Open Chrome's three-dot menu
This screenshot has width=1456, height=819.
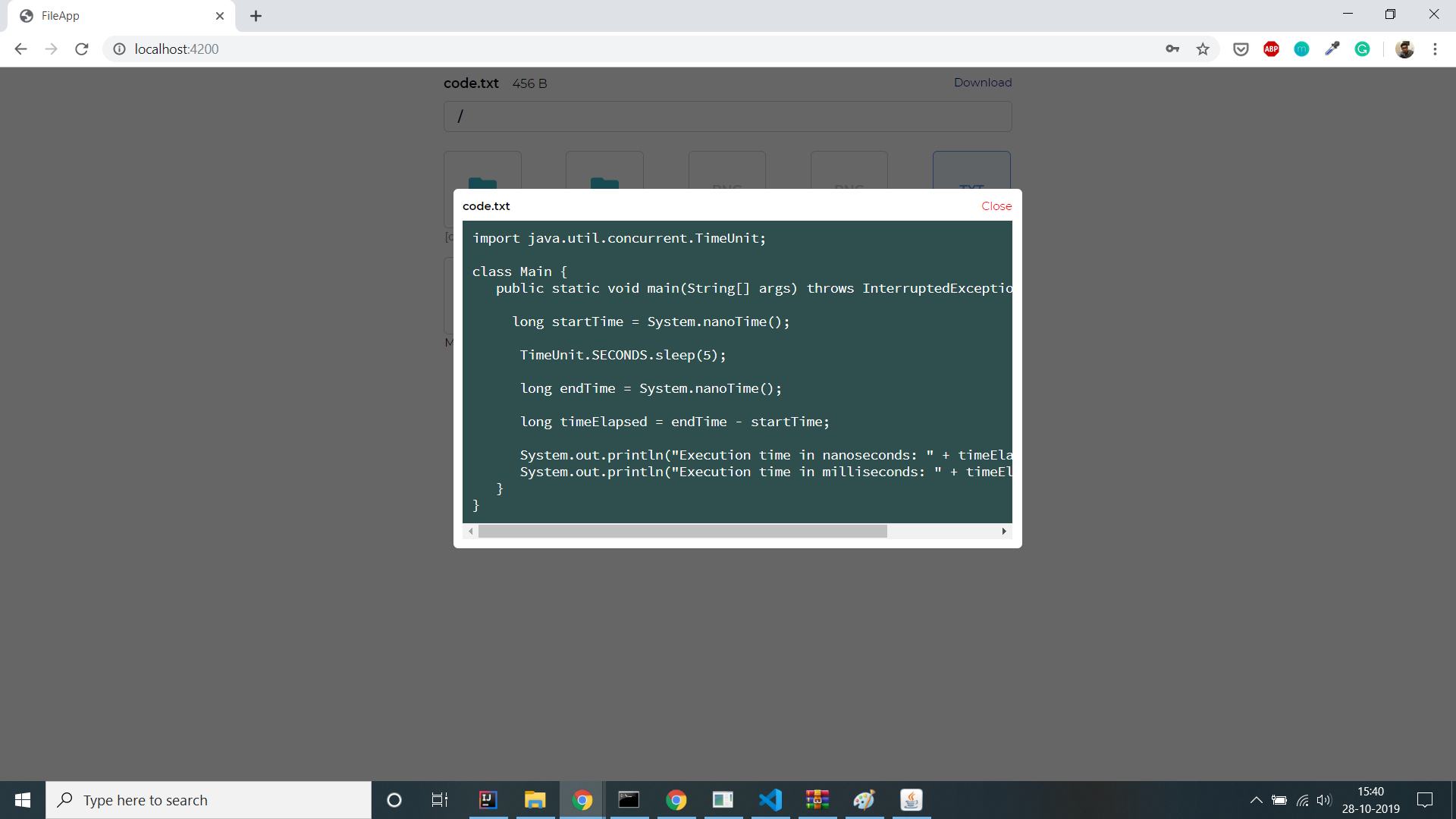(x=1435, y=49)
